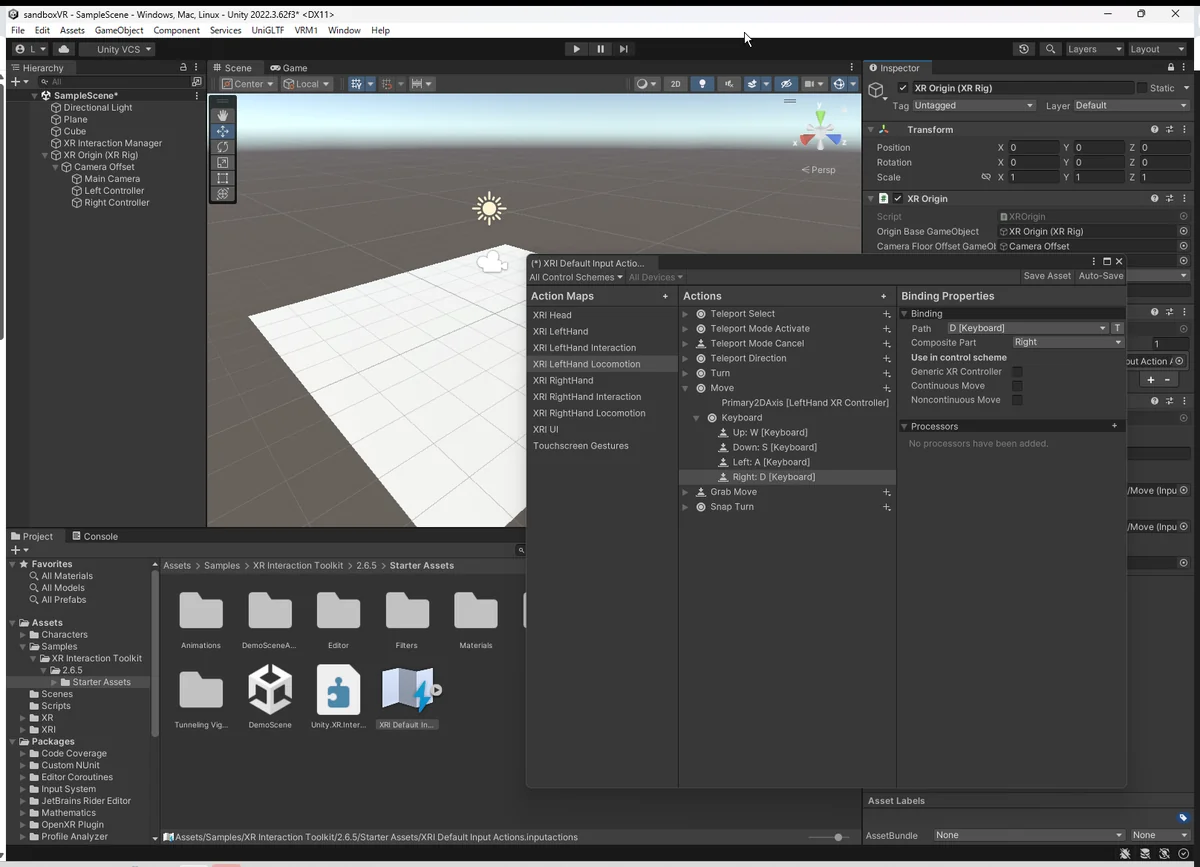Click the Pause button in toolbar

click(600, 49)
